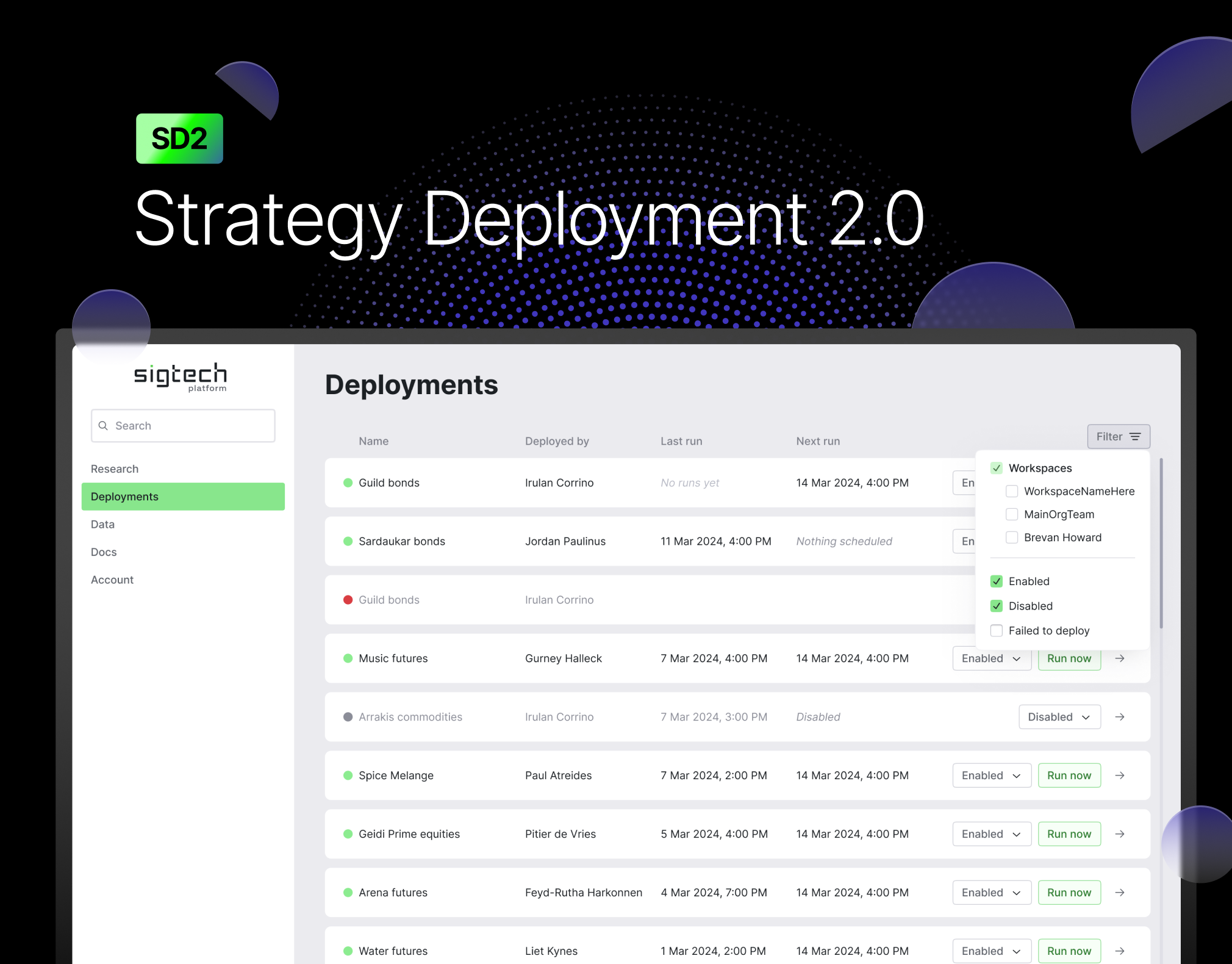1232x964 pixels.
Task: Open Account in sidebar
Action: [x=112, y=580]
